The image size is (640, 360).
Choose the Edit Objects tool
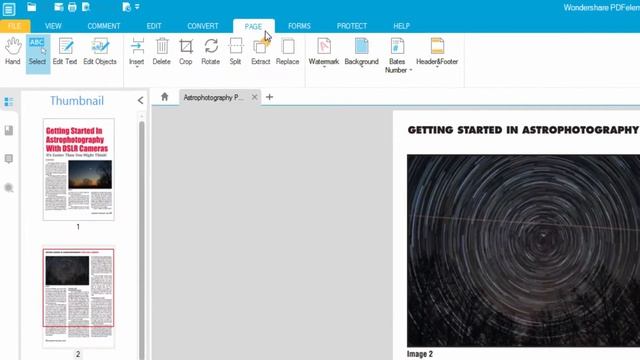click(100, 51)
